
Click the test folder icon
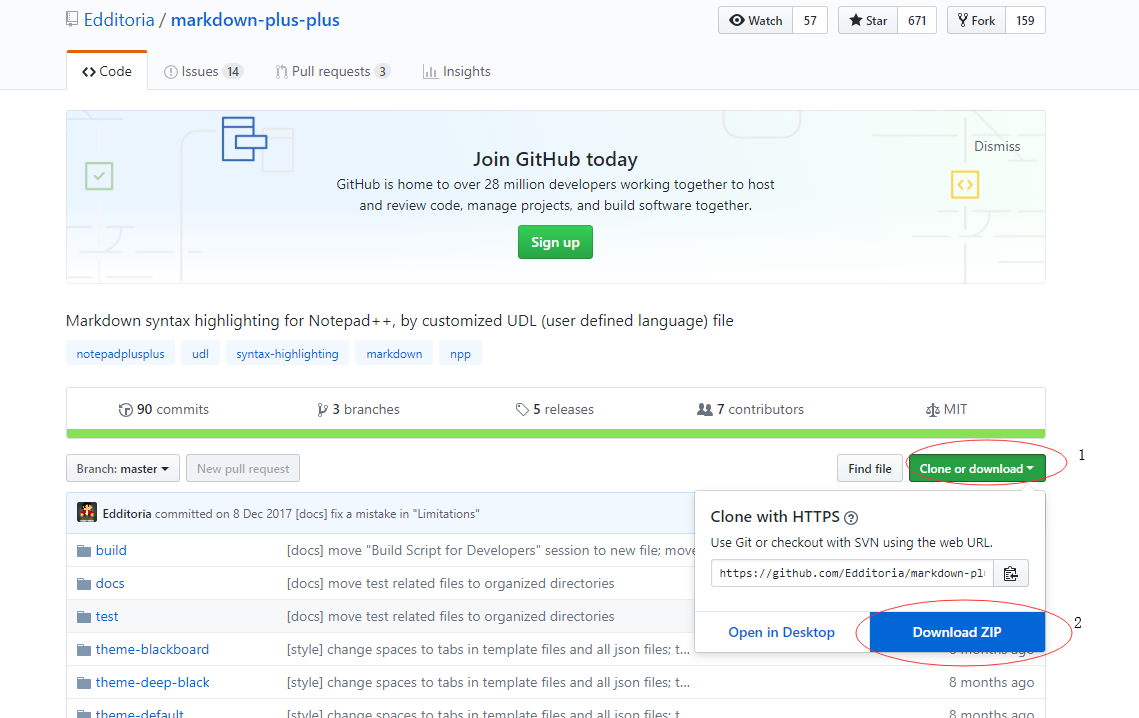(84, 617)
